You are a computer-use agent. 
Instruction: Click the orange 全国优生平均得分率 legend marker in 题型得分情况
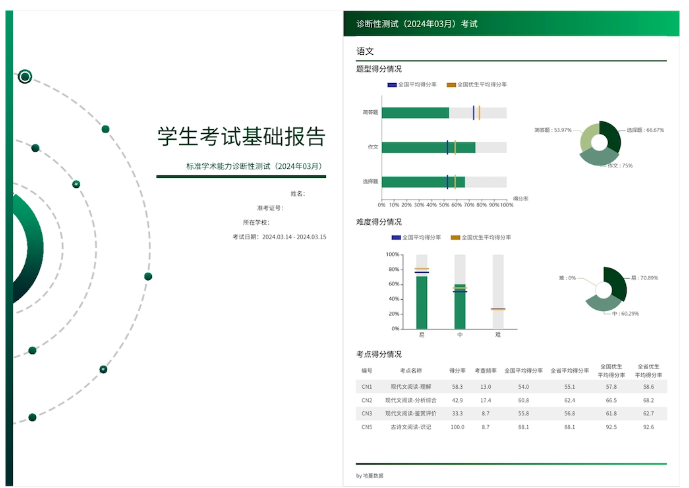pyautogui.click(x=451, y=85)
